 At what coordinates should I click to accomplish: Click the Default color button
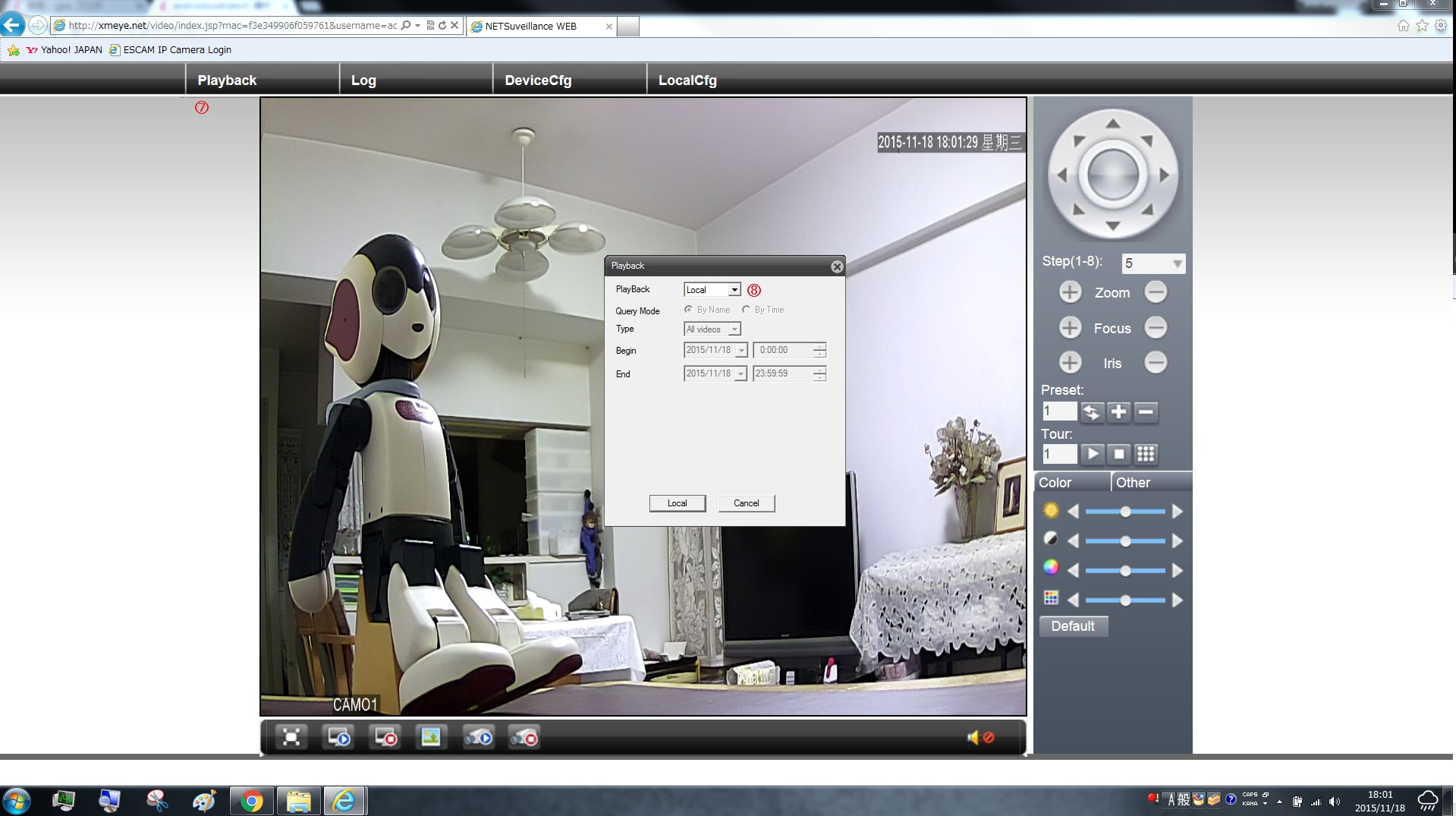1072,626
